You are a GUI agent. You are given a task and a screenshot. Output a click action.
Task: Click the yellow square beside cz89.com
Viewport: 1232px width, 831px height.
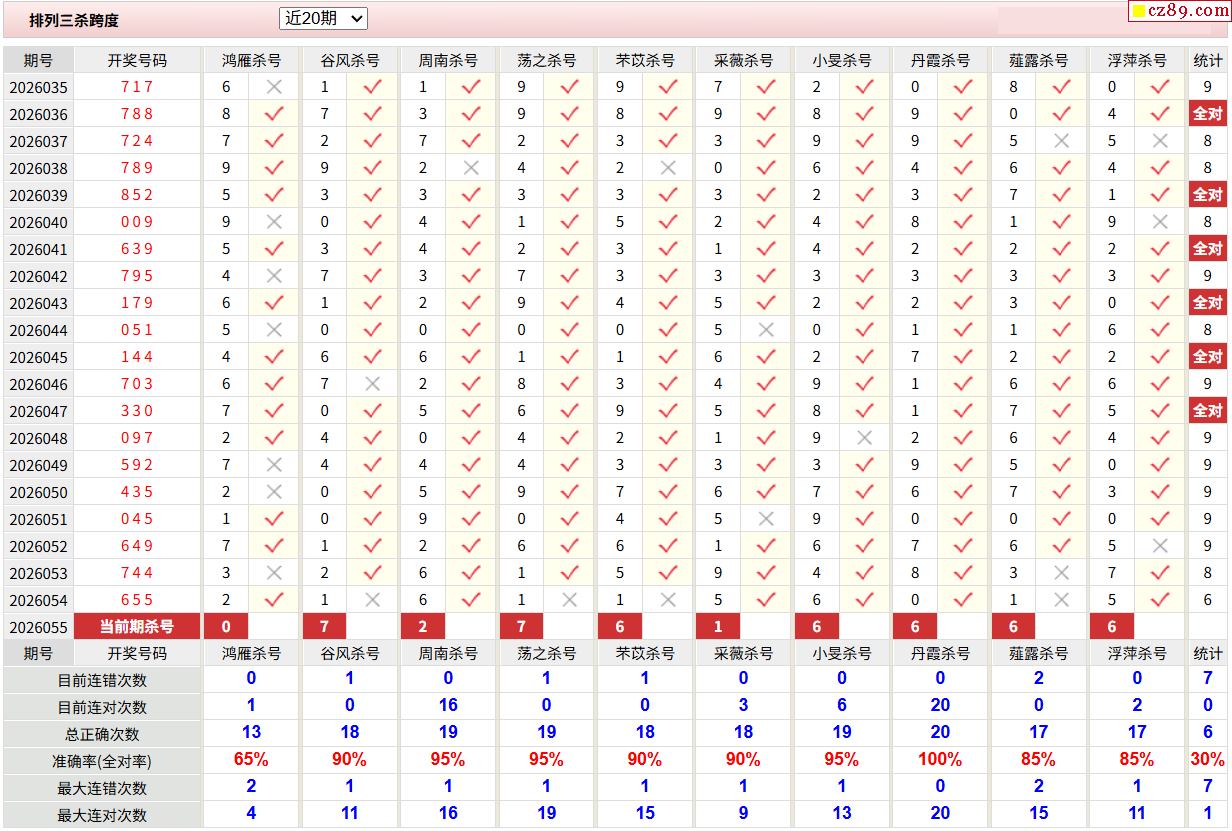tap(1139, 12)
